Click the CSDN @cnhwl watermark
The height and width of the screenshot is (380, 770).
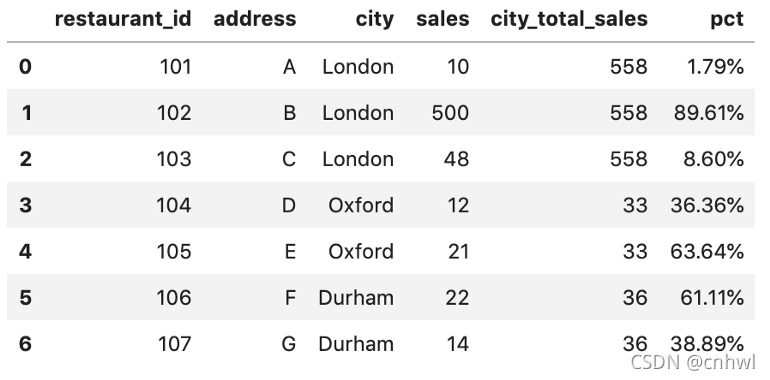click(693, 362)
